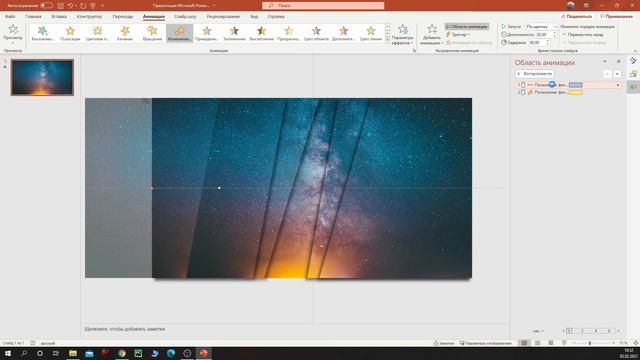Switch to Slide Sorter view icon
Image resolution: width=640 pixels, height=360 pixels.
[538, 343]
